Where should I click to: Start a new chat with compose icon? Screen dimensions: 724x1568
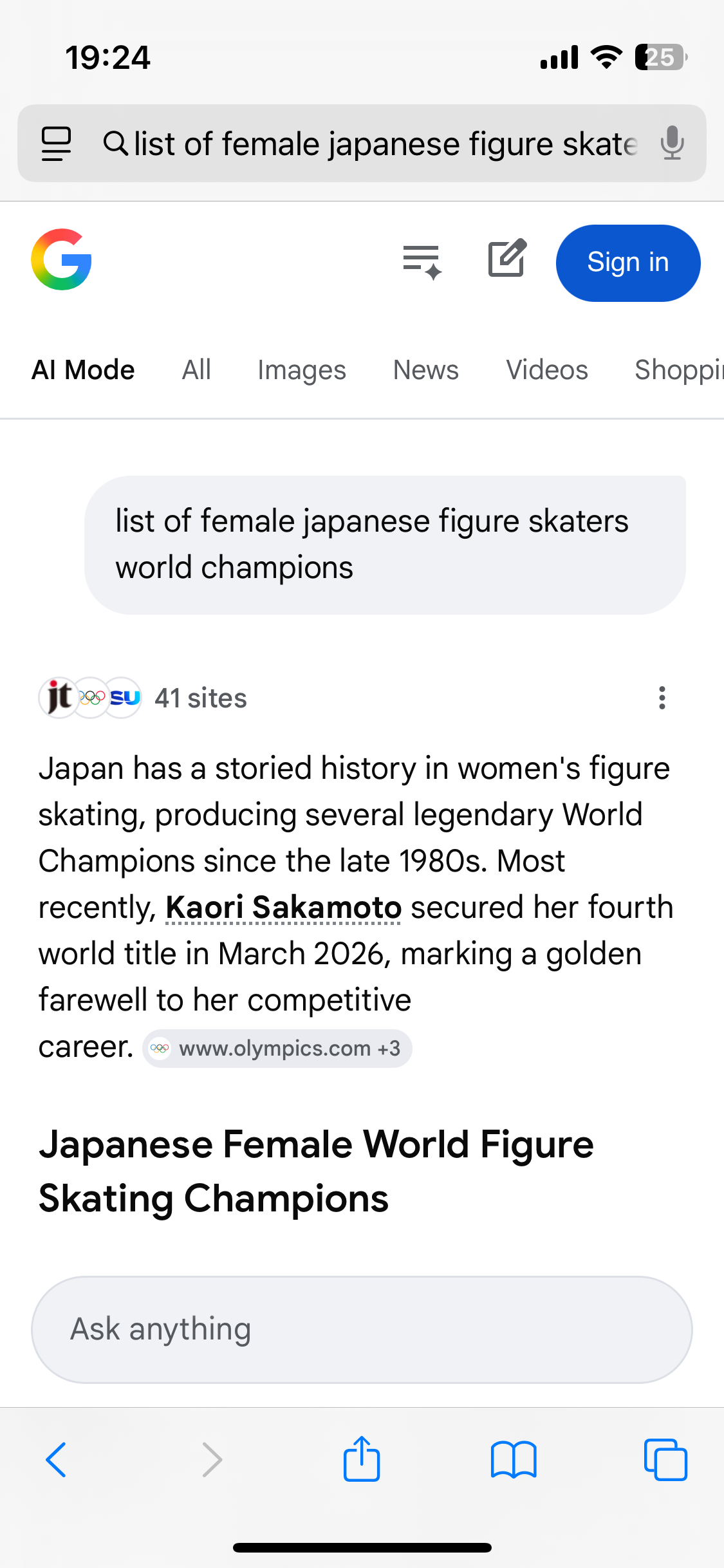tap(507, 259)
